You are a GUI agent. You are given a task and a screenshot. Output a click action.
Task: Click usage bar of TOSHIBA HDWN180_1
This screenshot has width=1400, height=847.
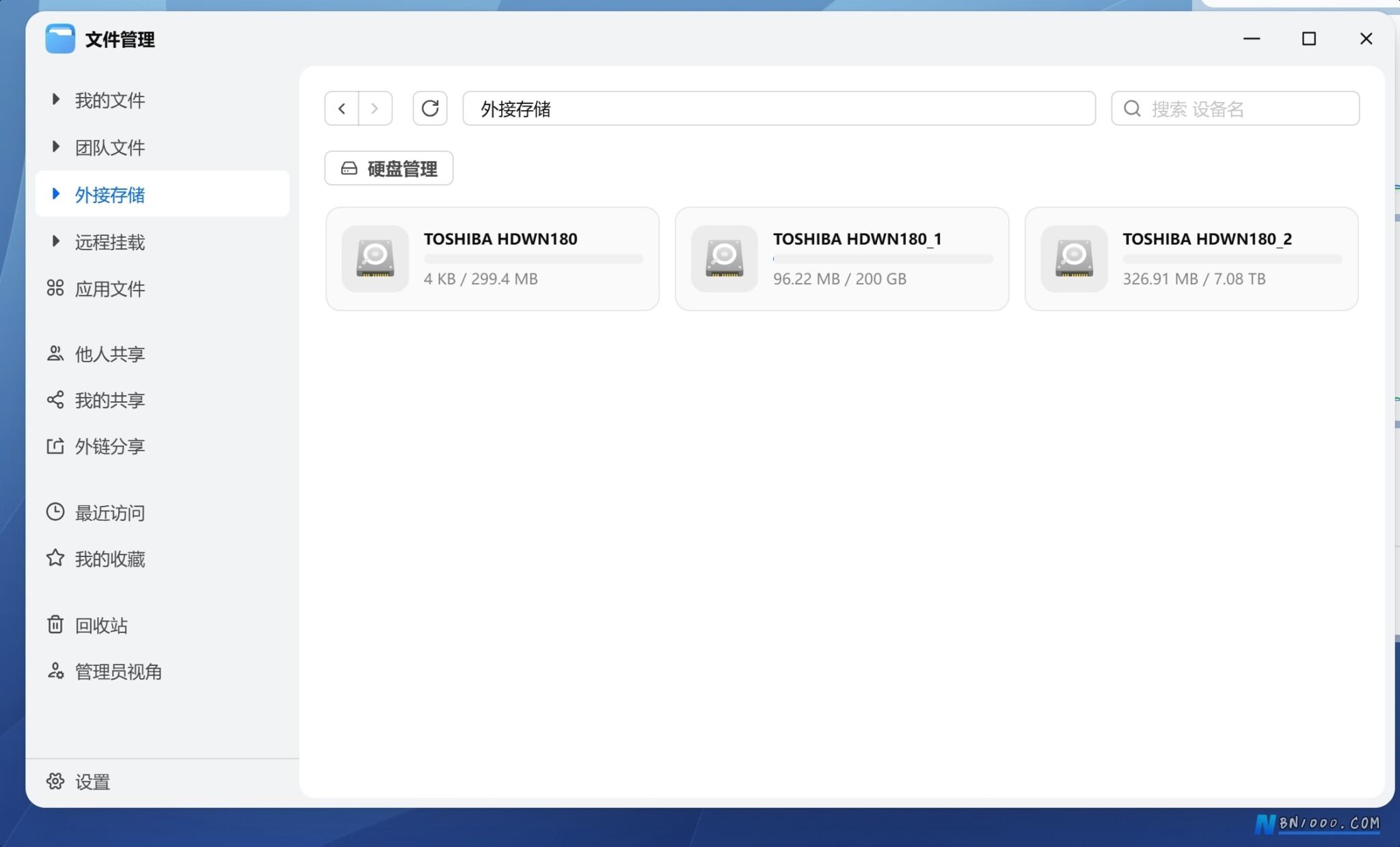pos(883,259)
